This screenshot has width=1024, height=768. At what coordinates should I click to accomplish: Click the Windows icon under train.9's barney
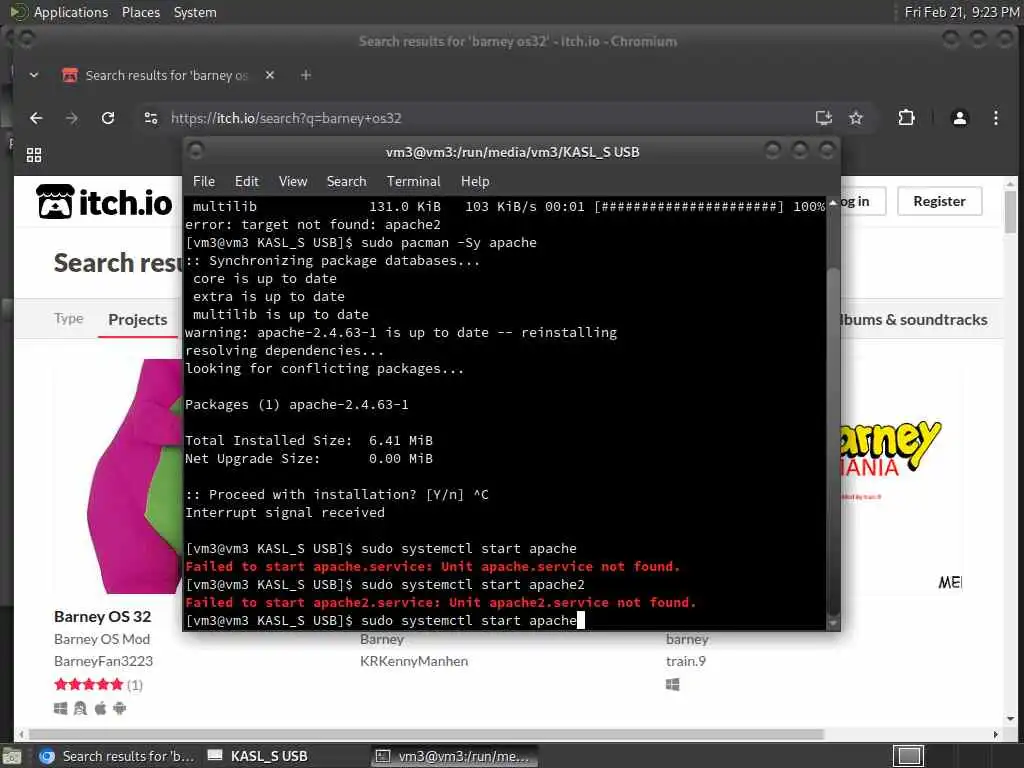(673, 684)
